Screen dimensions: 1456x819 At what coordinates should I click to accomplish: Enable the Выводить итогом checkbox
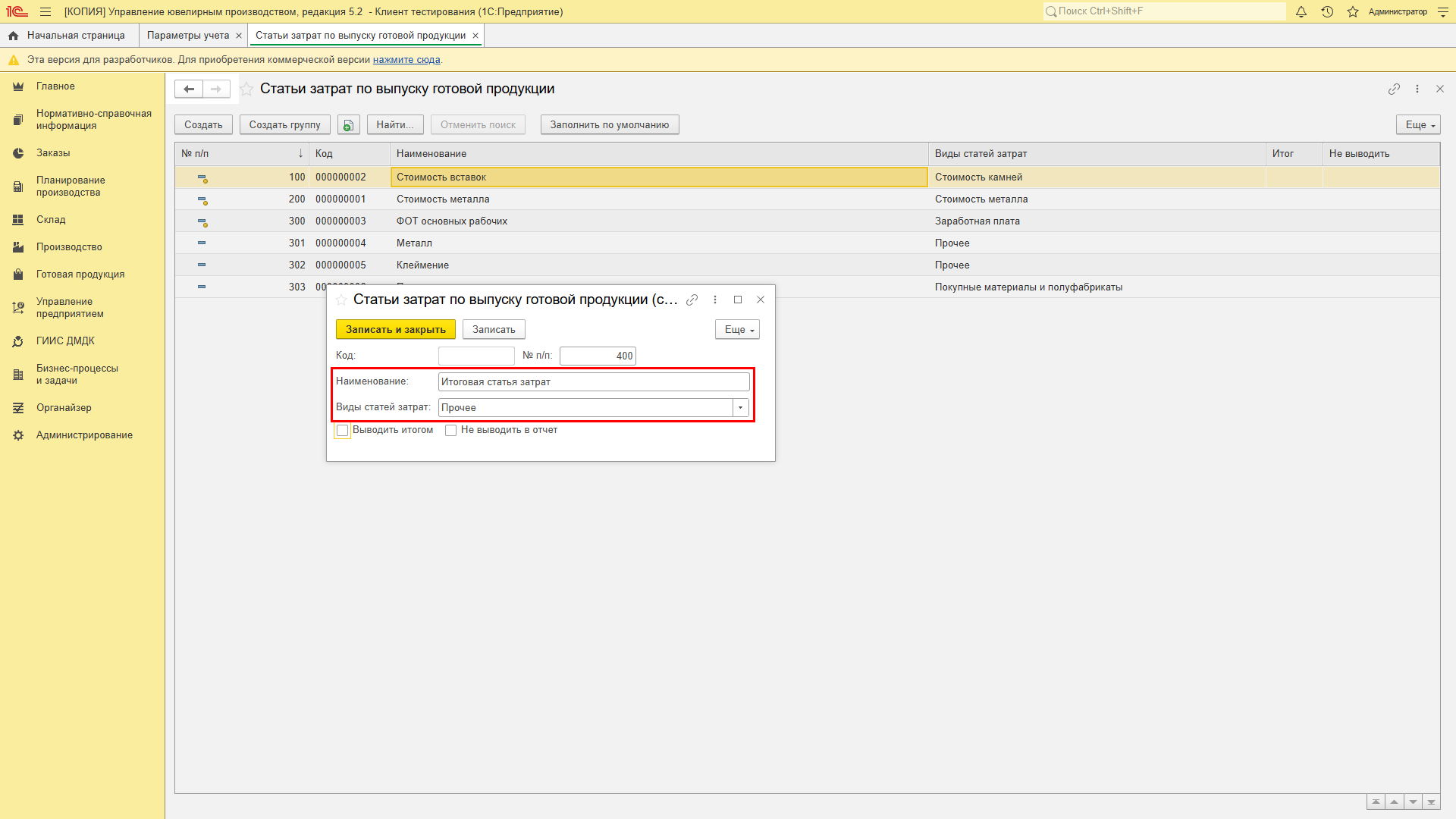(344, 430)
